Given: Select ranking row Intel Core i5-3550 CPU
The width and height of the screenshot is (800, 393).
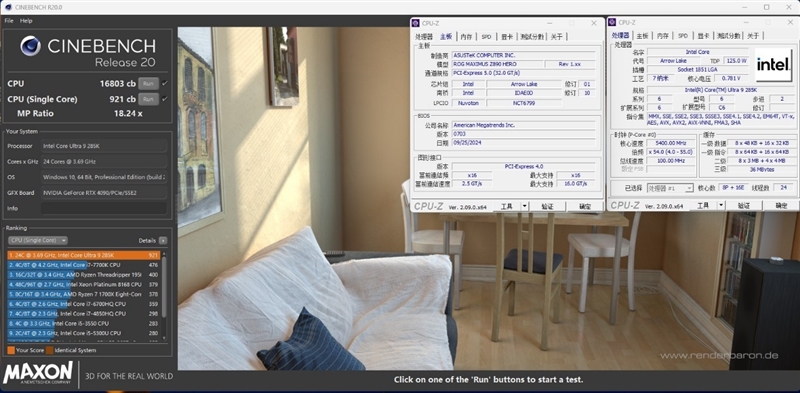Looking at the screenshot, I should [x=84, y=323].
